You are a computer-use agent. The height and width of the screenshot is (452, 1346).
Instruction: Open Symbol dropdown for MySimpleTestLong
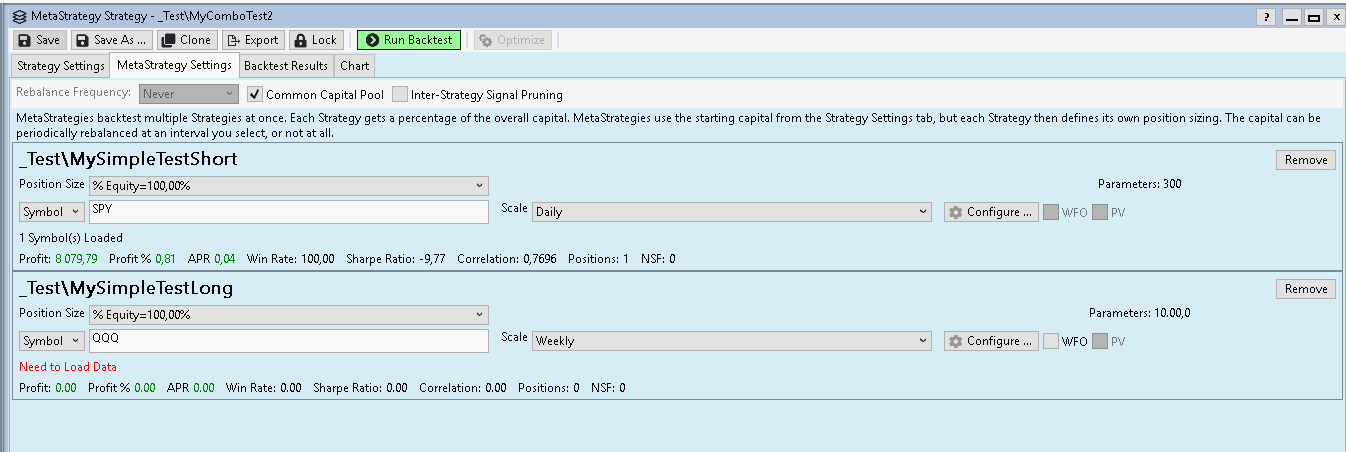[x=52, y=341]
